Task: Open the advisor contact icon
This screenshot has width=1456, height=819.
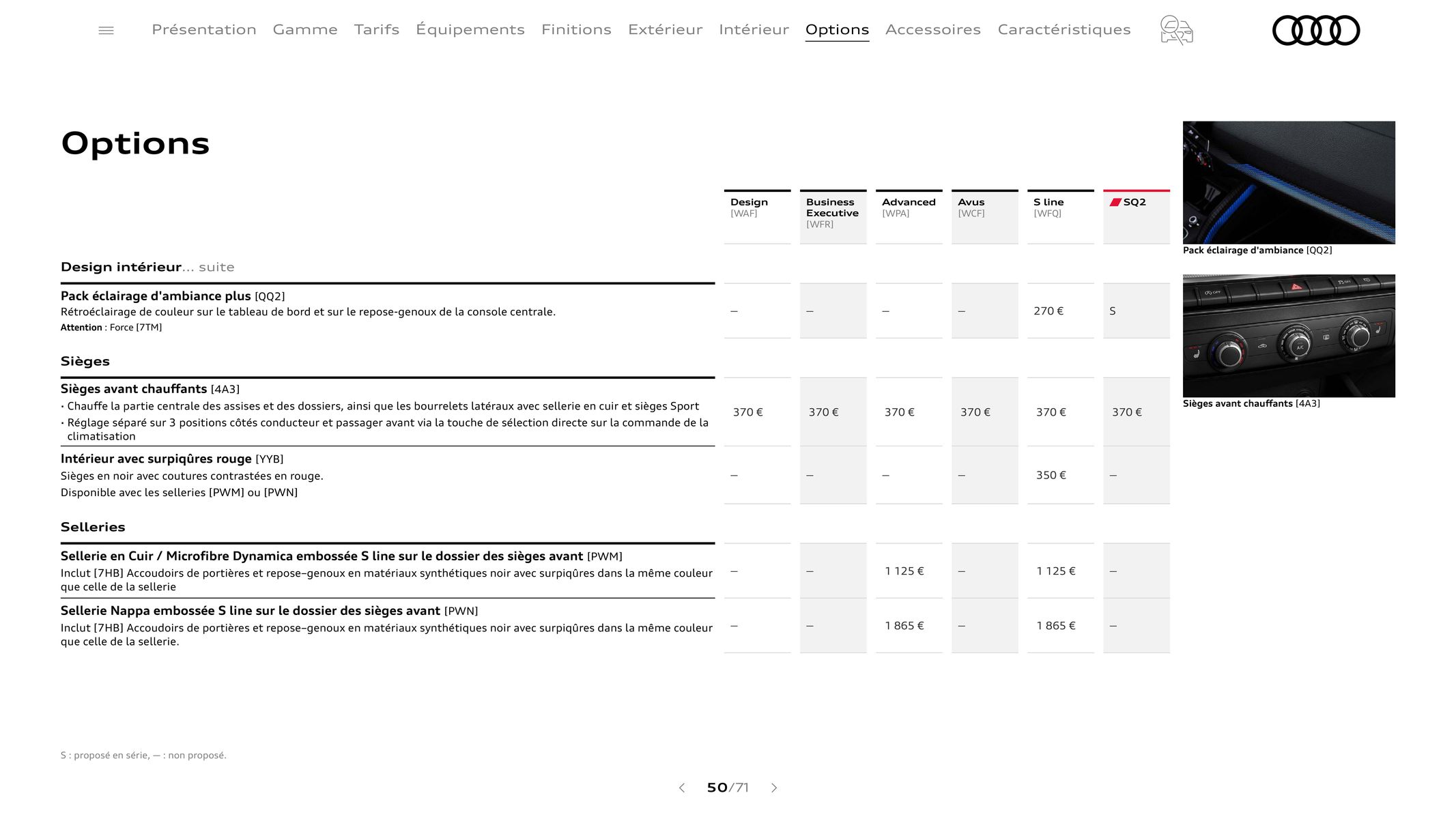Action: pyautogui.click(x=1176, y=31)
